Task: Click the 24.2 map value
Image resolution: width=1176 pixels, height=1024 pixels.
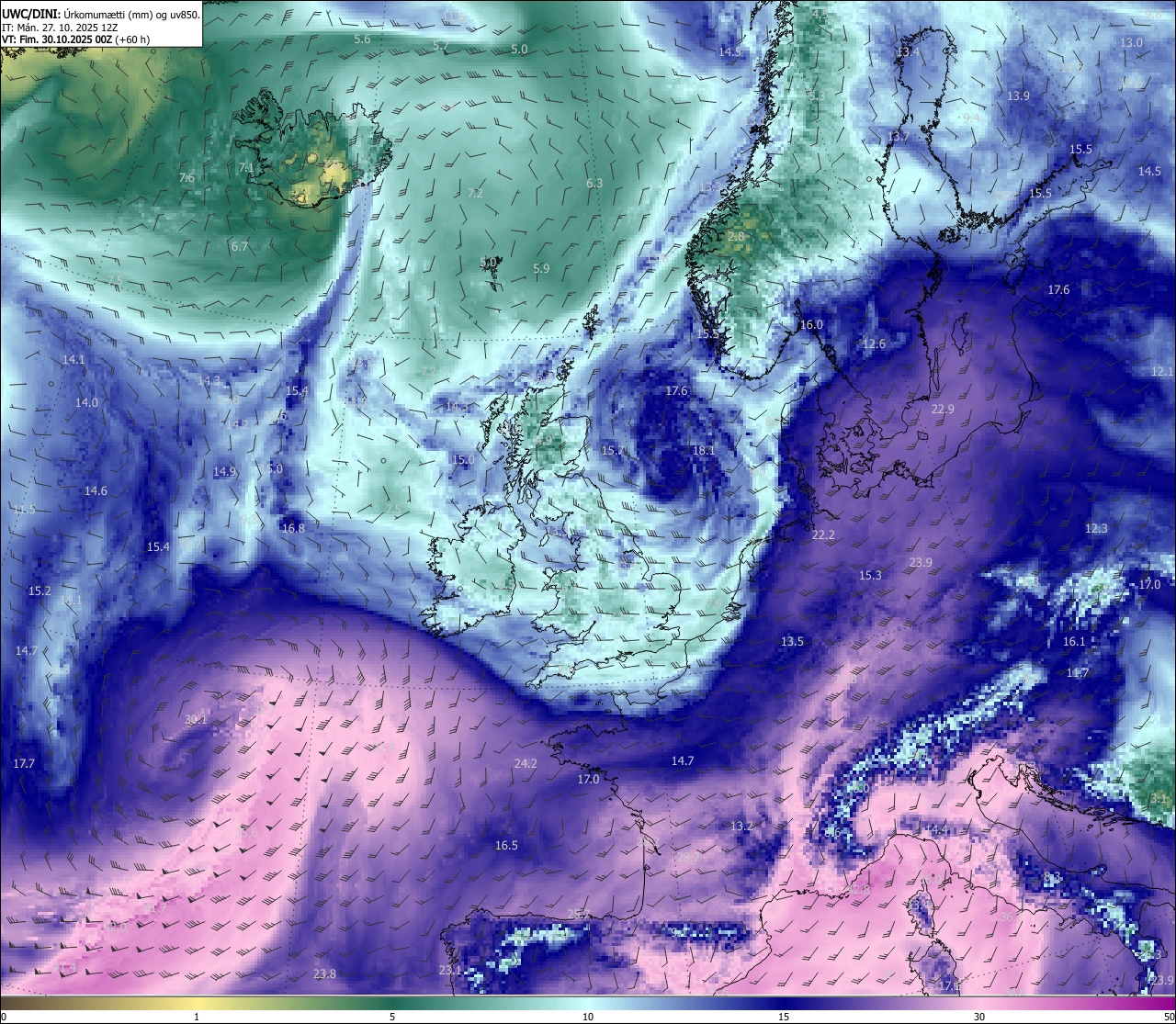Action: 526,763
